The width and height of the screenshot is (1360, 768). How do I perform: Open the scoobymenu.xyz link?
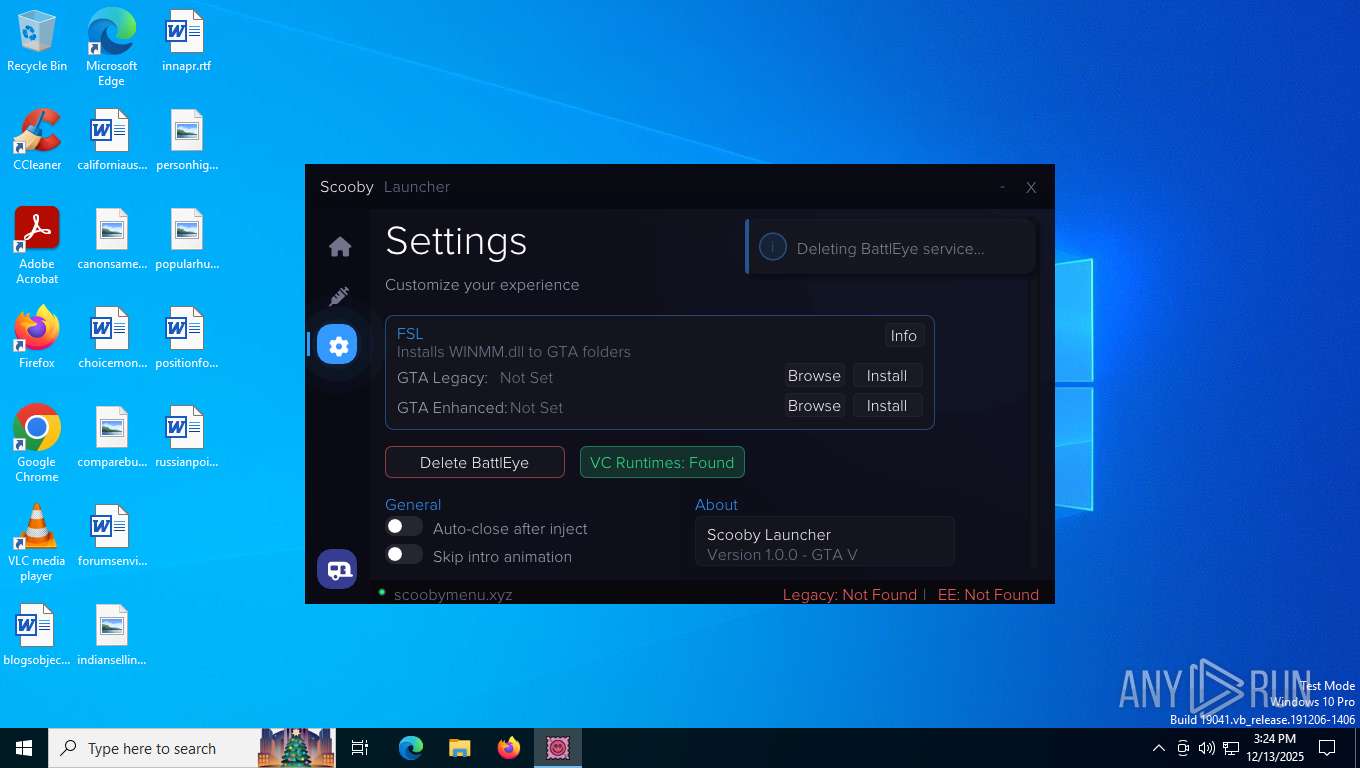453,595
